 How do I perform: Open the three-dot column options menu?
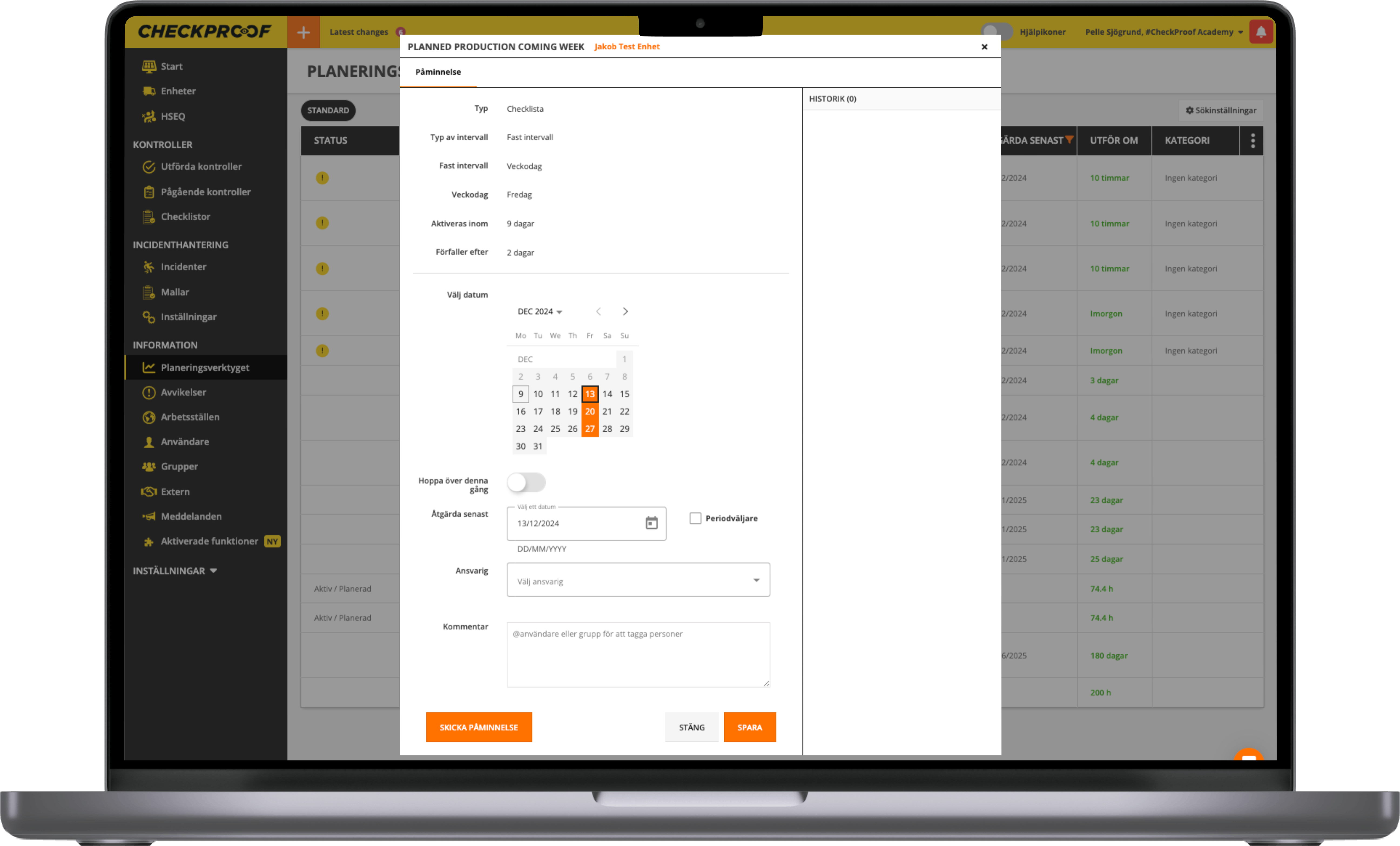click(x=1252, y=140)
